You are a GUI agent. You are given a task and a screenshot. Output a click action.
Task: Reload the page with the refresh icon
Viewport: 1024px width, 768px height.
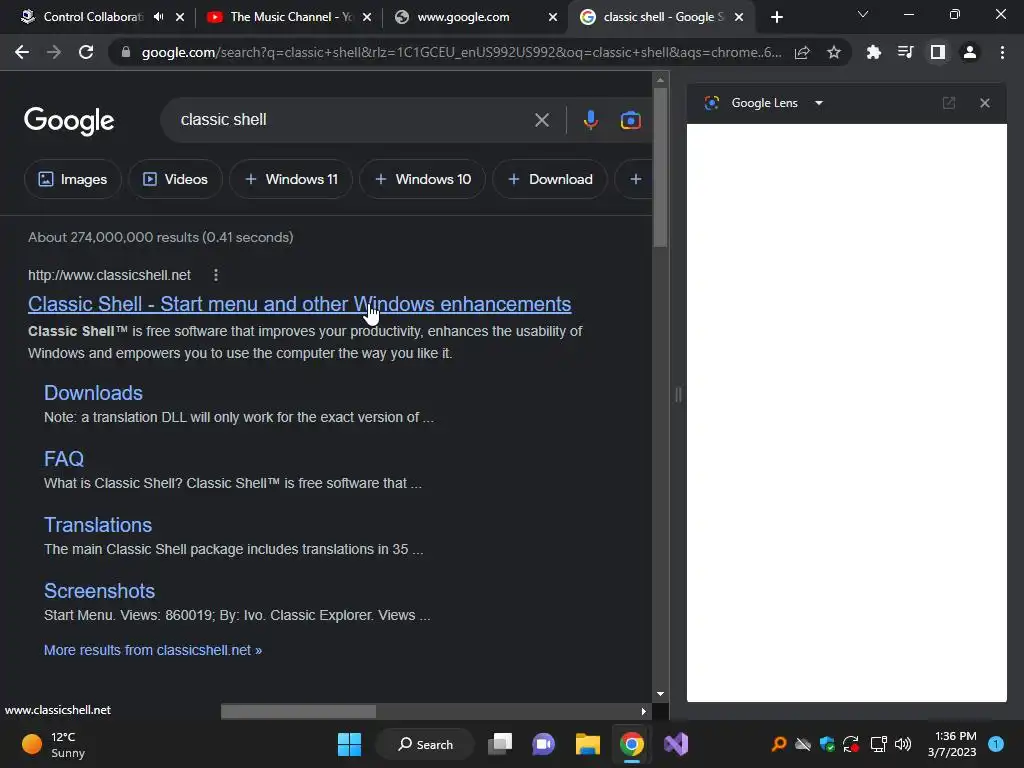point(86,52)
